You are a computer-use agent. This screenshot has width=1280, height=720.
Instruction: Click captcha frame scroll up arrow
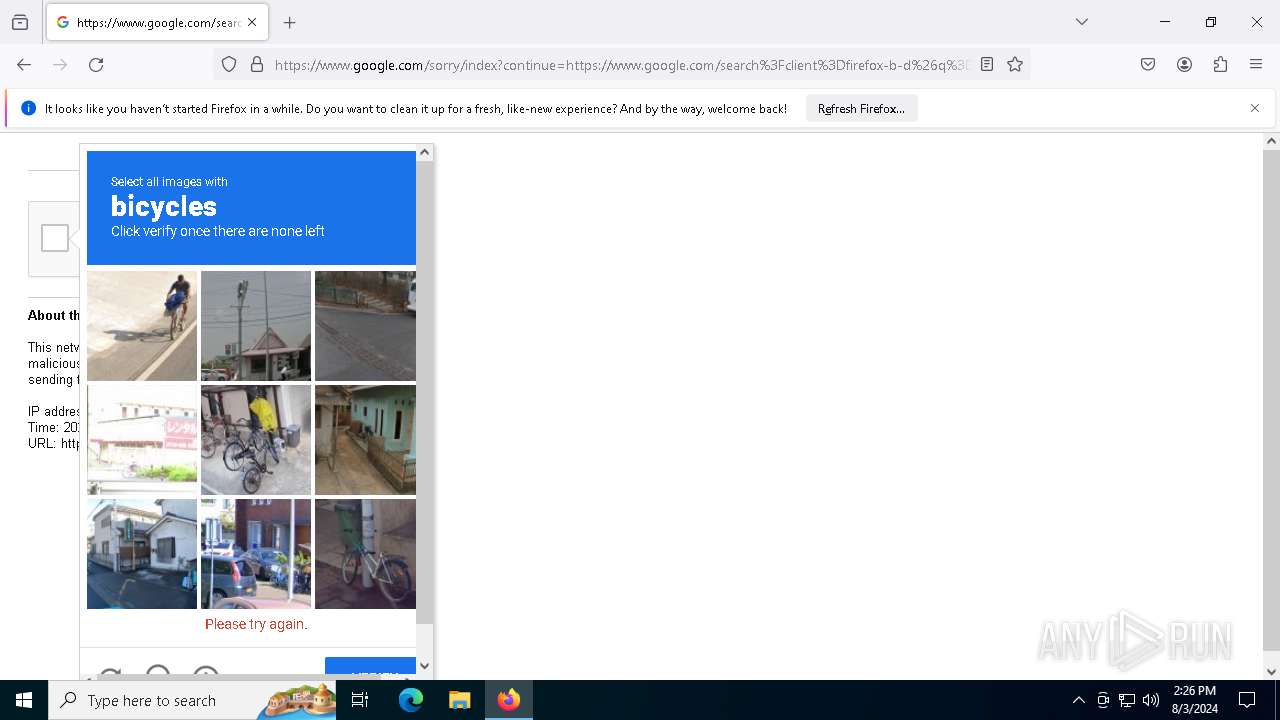425,152
